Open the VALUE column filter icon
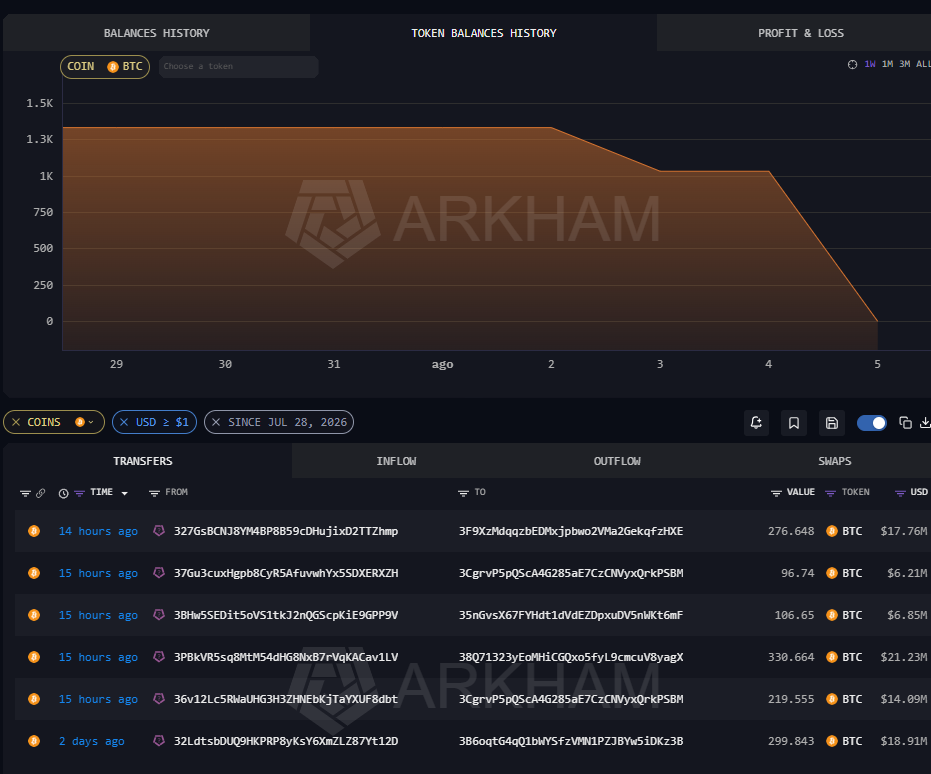This screenshot has width=931, height=774. tap(776, 493)
